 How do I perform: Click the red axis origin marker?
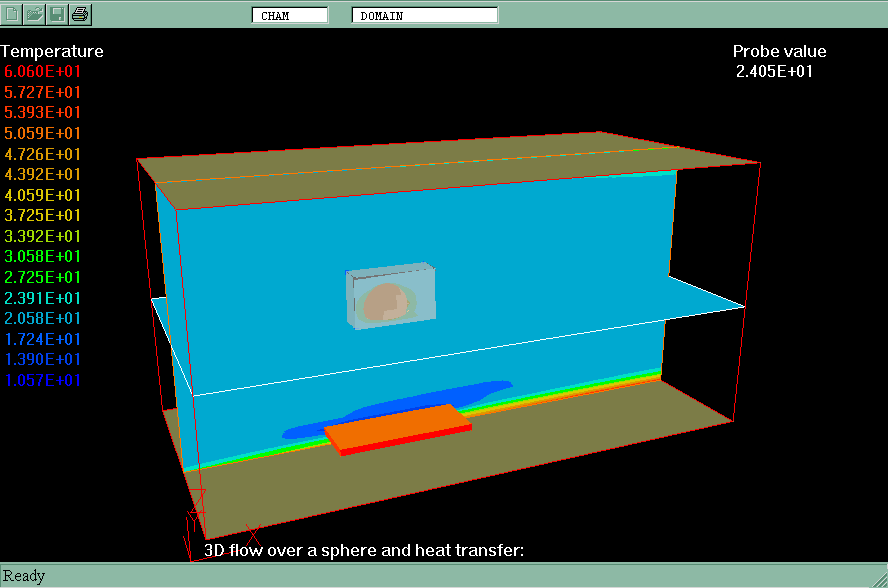pyautogui.click(x=196, y=515)
